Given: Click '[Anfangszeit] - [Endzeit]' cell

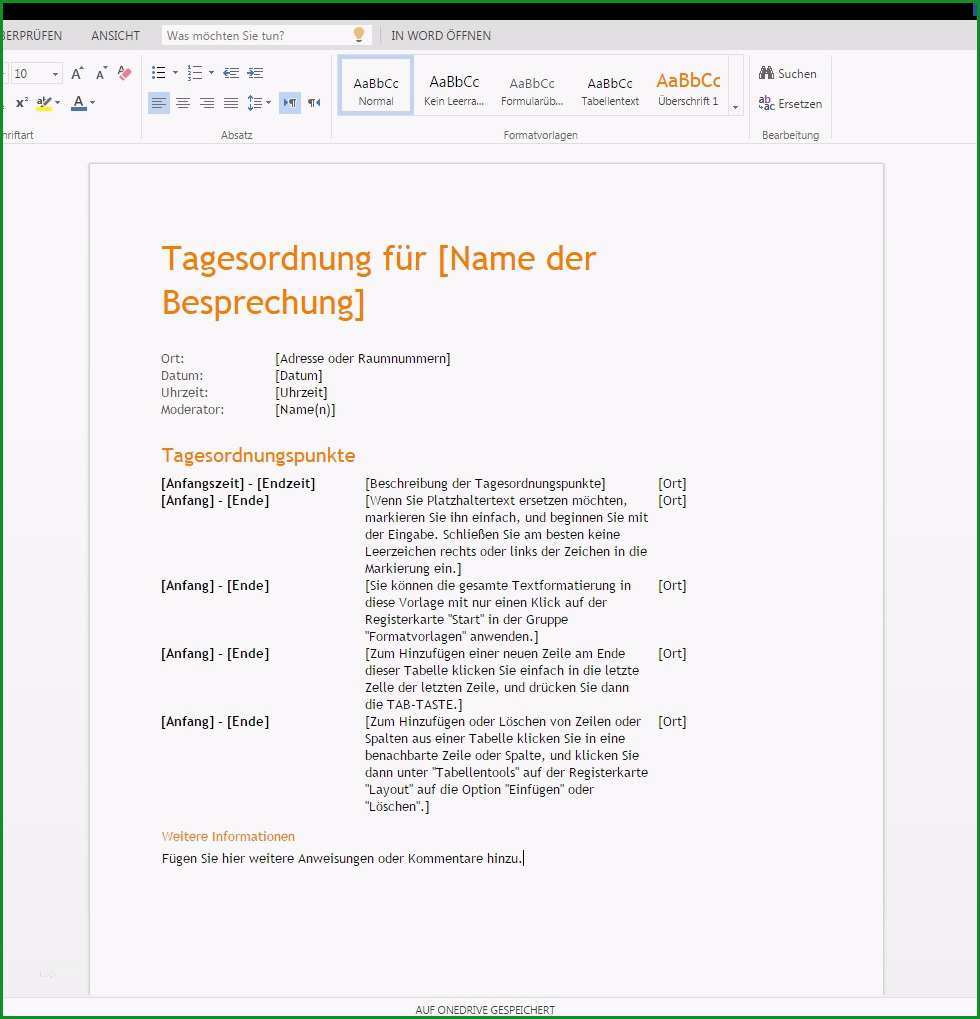Looking at the screenshot, I should (x=238, y=484).
